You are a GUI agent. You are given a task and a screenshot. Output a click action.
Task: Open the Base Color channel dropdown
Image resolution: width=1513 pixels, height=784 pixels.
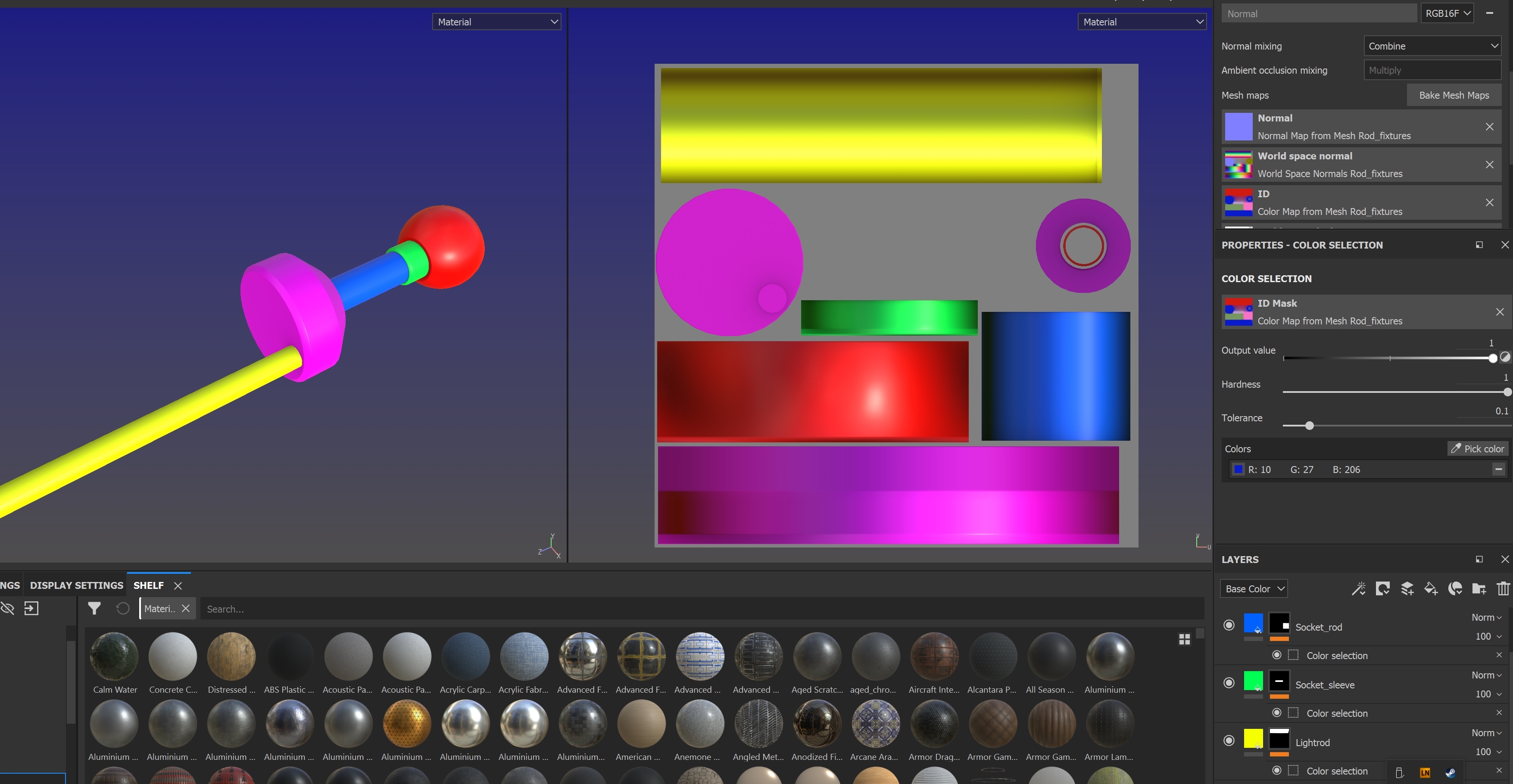[1254, 588]
